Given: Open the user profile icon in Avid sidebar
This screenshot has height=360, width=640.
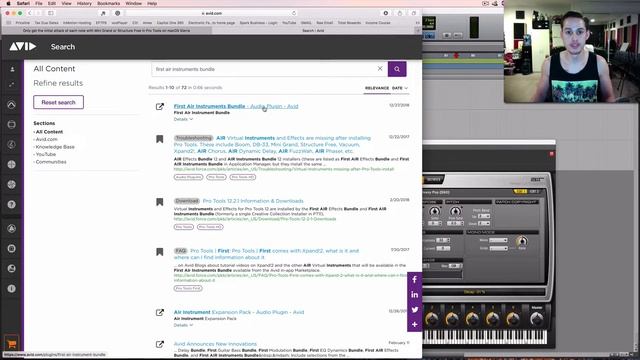Looking at the screenshot, I should (x=12, y=69).
